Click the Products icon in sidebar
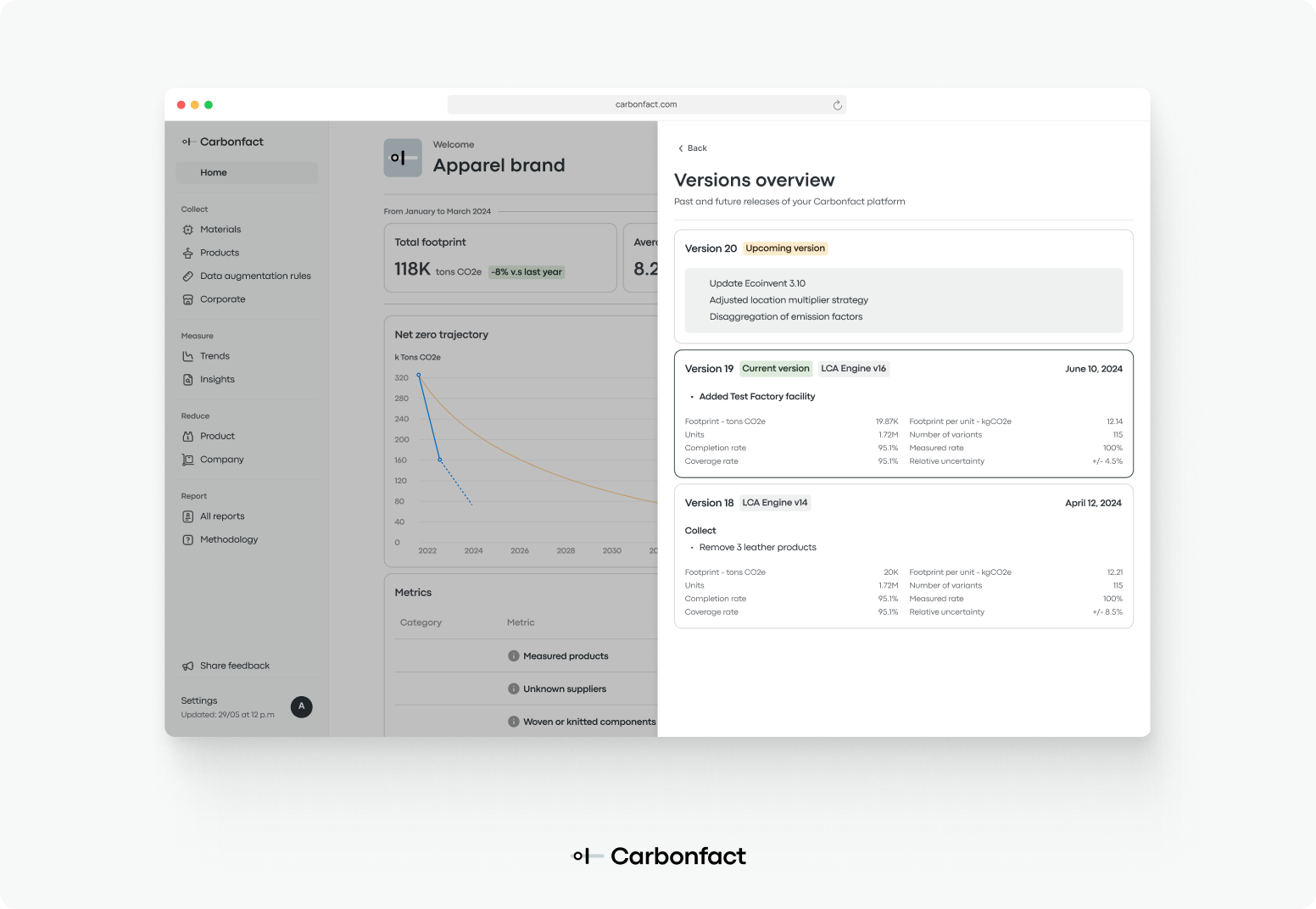Screen dimensions: 1316x909 pos(188,253)
